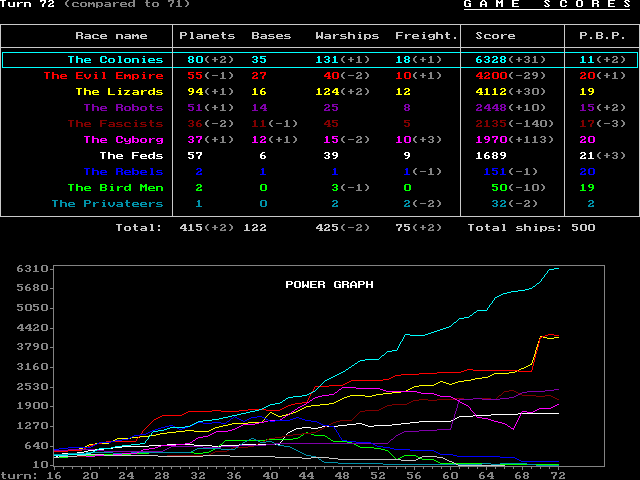Click The Rebels score 151
The height and width of the screenshot is (480, 640).
coord(496,171)
